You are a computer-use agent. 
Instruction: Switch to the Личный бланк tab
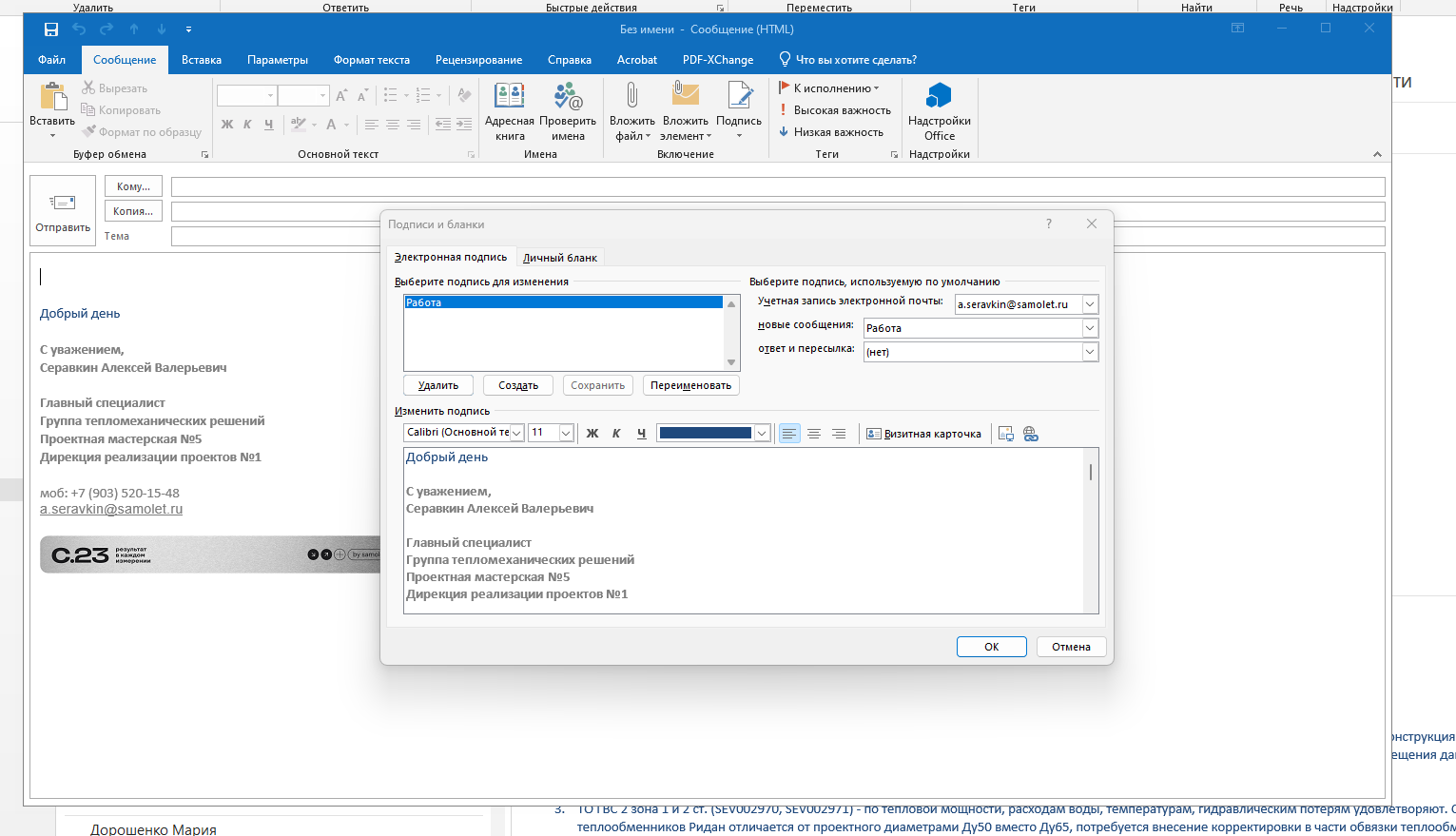(560, 258)
